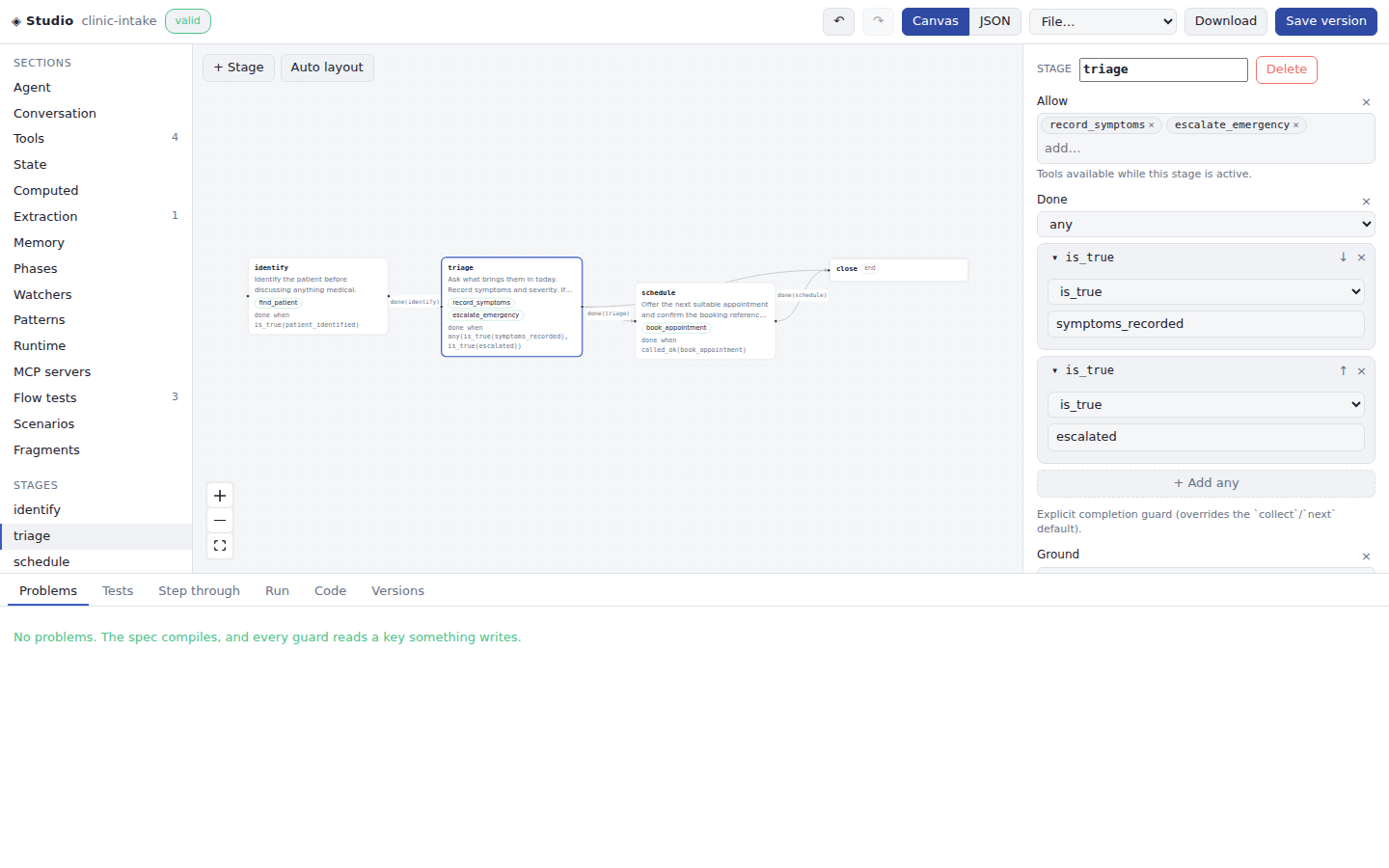Click the escalated input field

(1206, 437)
